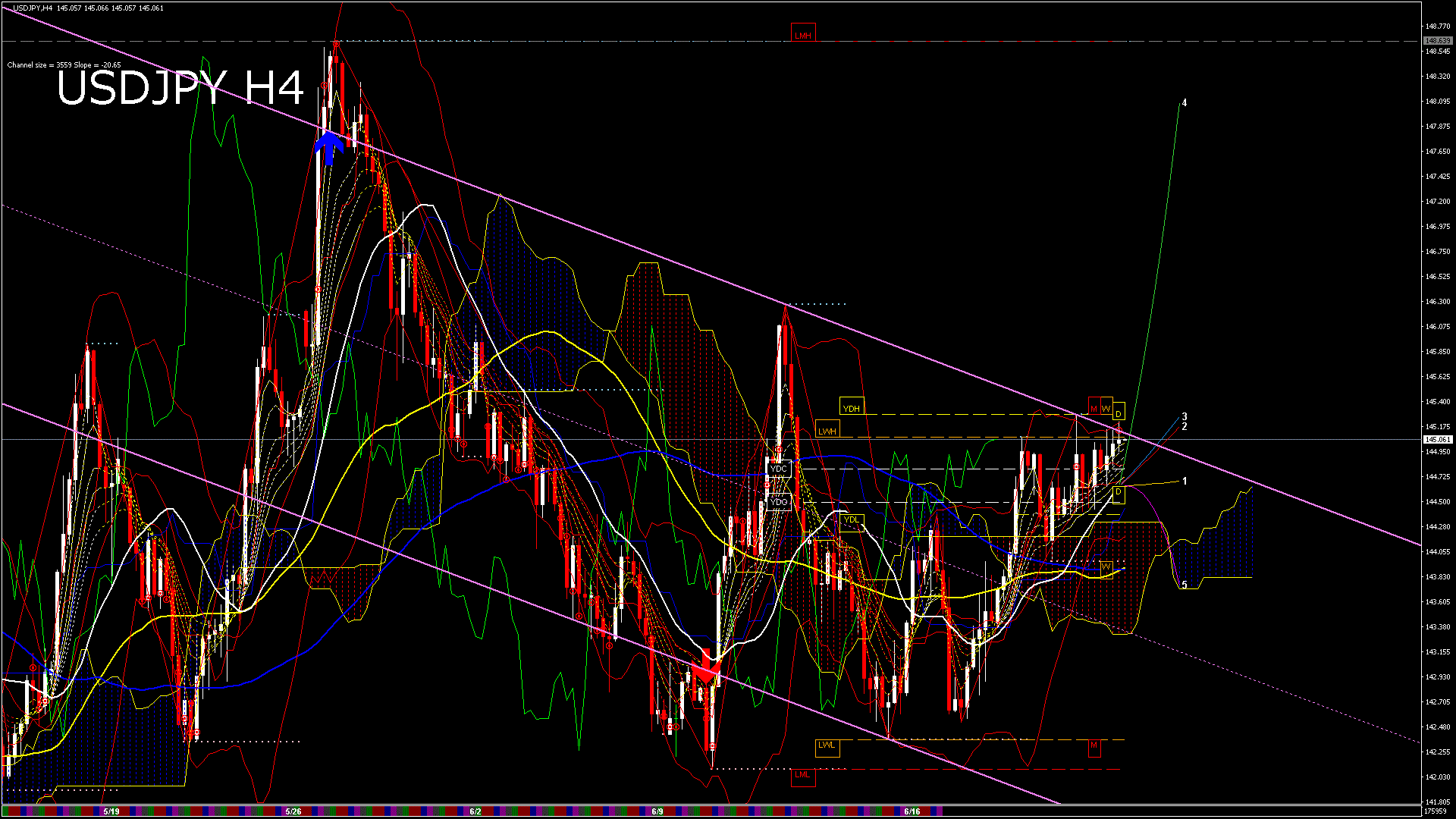
Task: Click the 5/19 date marker on time axis
Action: 111,811
